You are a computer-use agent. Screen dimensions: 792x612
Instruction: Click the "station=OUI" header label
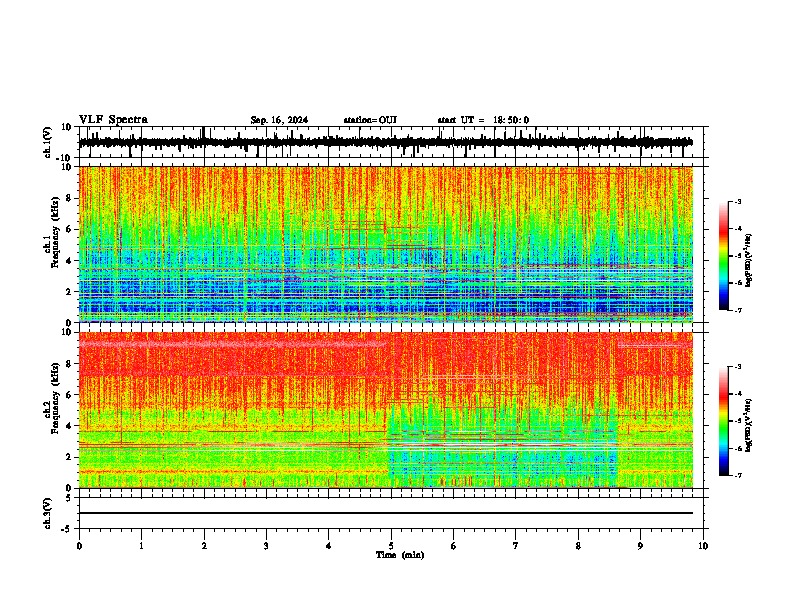(x=370, y=120)
